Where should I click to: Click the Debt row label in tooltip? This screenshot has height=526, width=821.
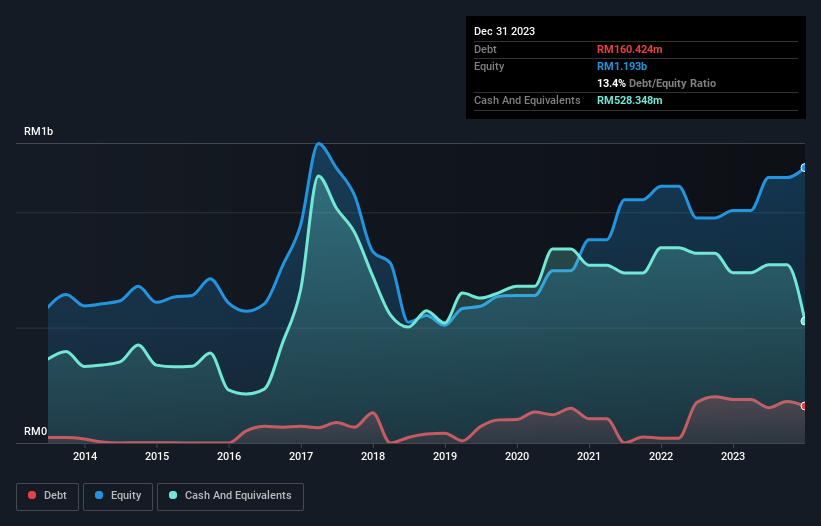pyautogui.click(x=485, y=49)
